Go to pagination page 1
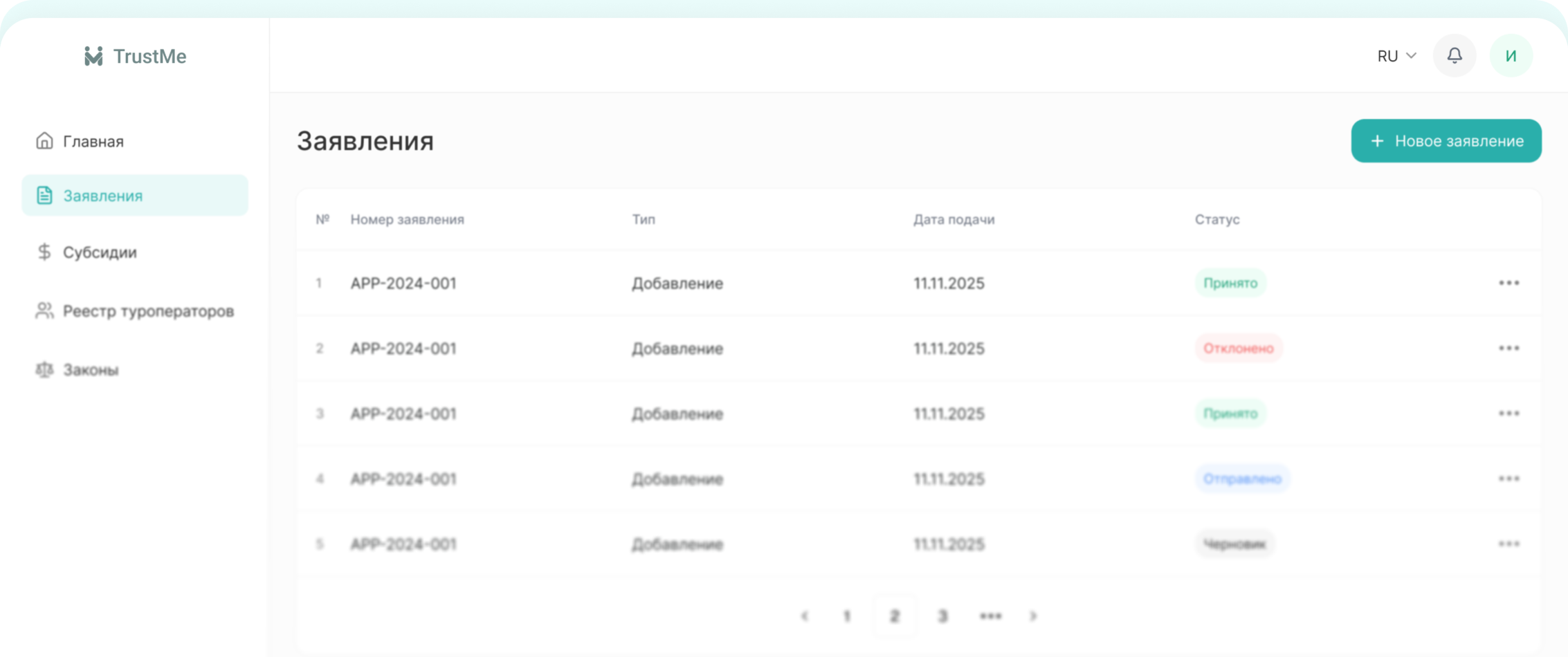The height and width of the screenshot is (657, 1568). [846, 616]
